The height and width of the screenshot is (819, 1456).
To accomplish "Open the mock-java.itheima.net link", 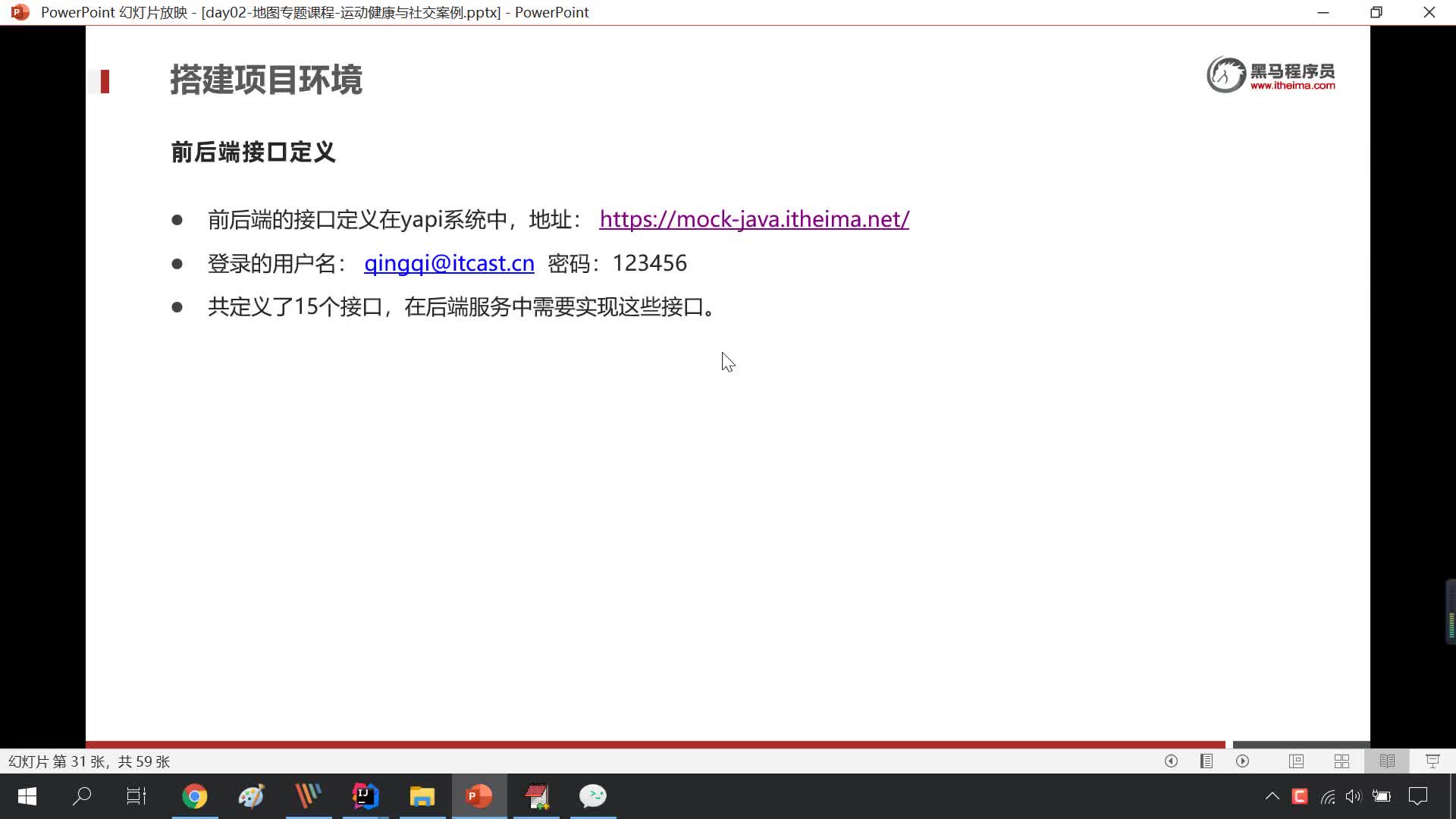I will click(x=754, y=219).
